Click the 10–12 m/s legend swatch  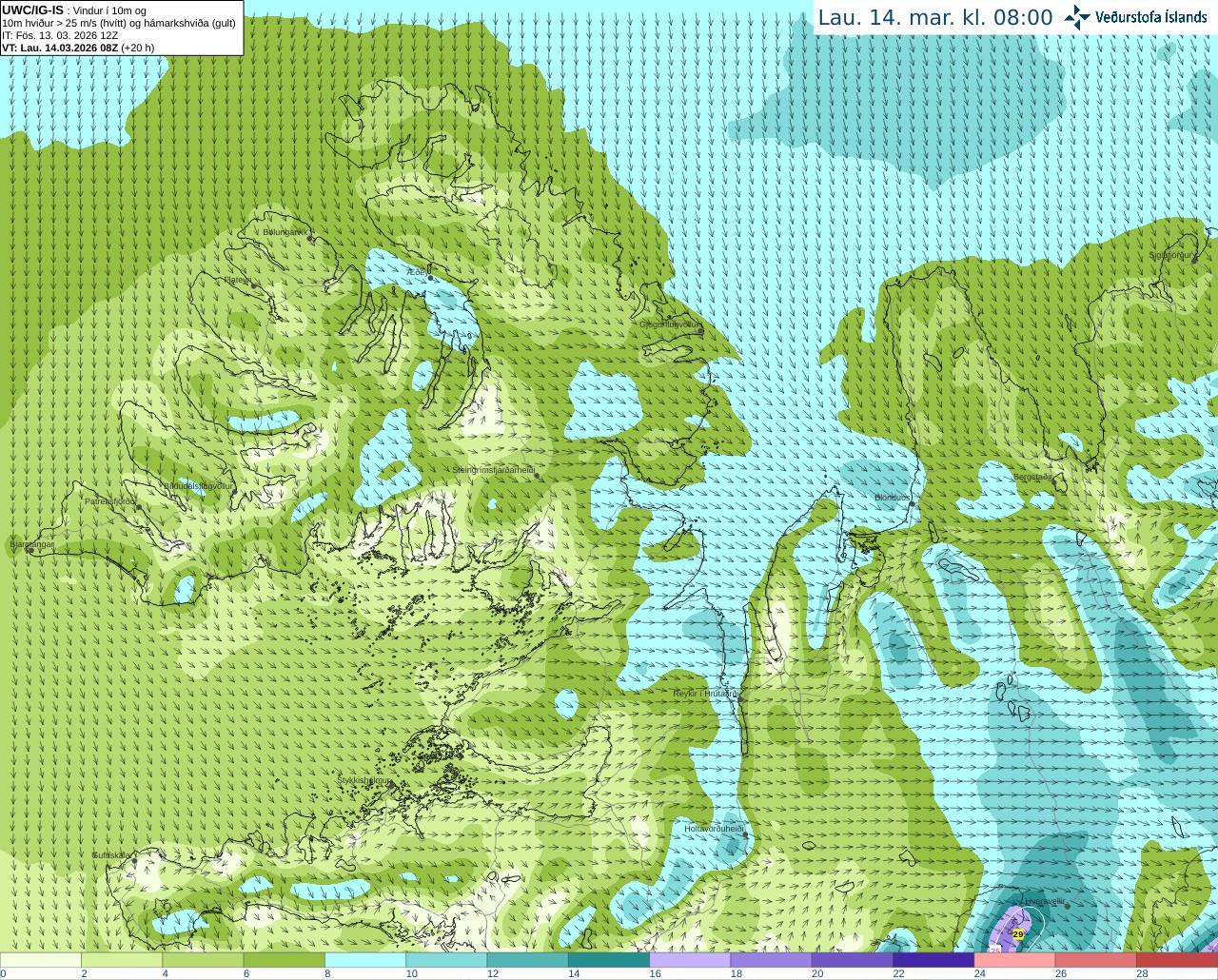click(446, 960)
